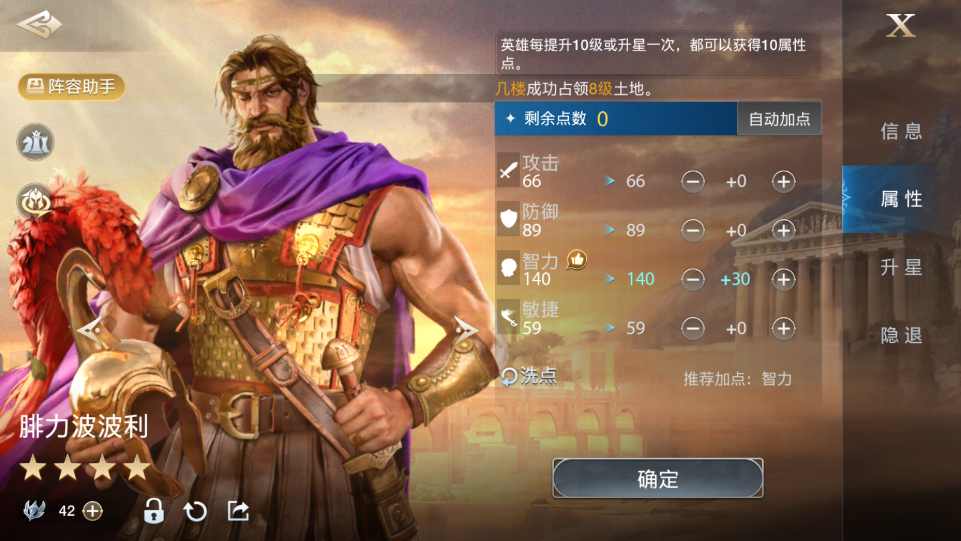Open the flame emblem skill icon
The width and height of the screenshot is (961, 541).
tap(36, 202)
